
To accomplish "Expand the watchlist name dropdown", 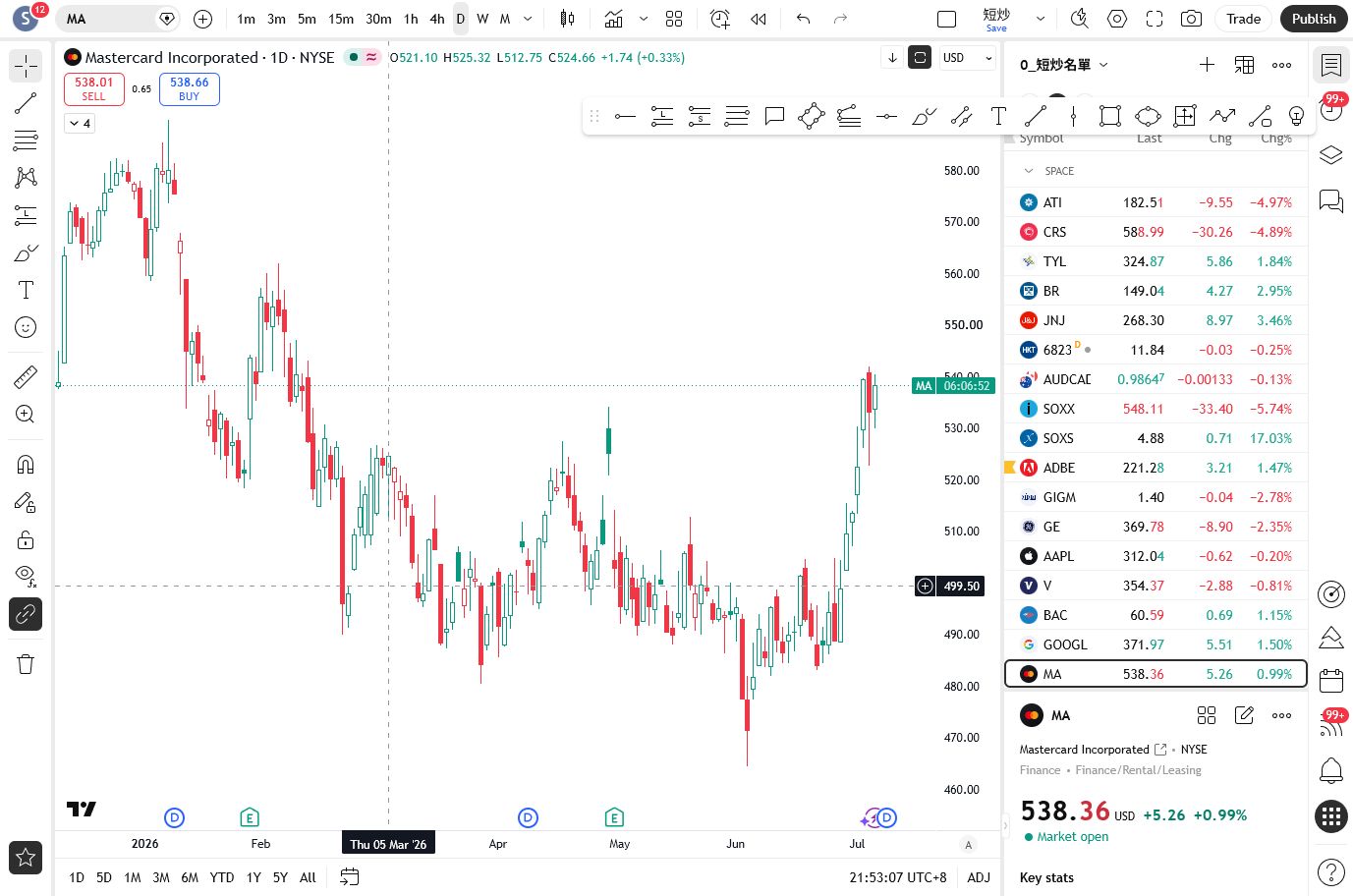I will point(1103,65).
